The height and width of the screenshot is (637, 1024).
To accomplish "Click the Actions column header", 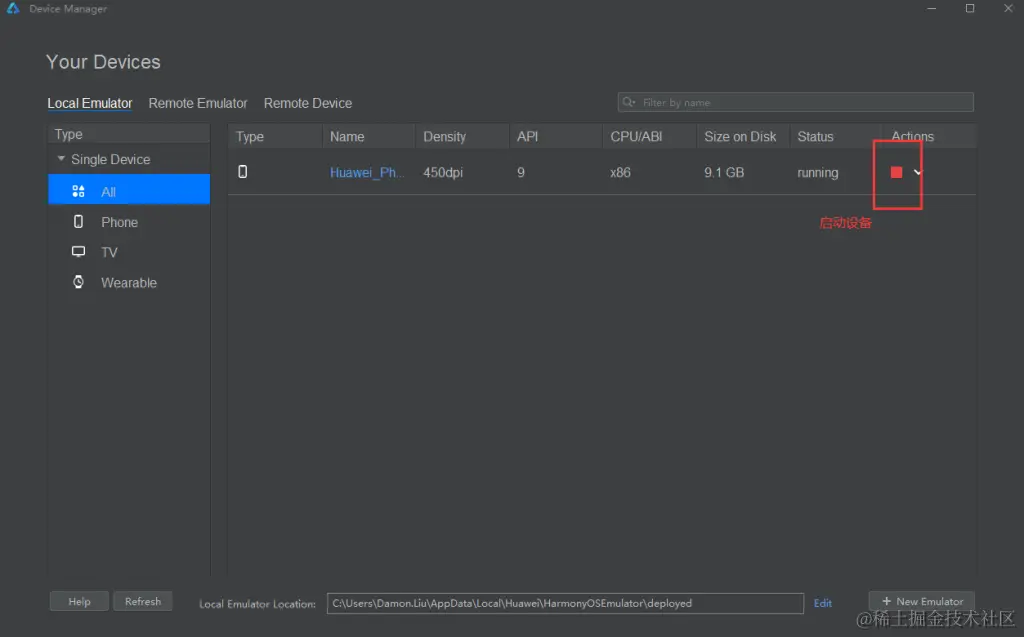I will 912,137.
